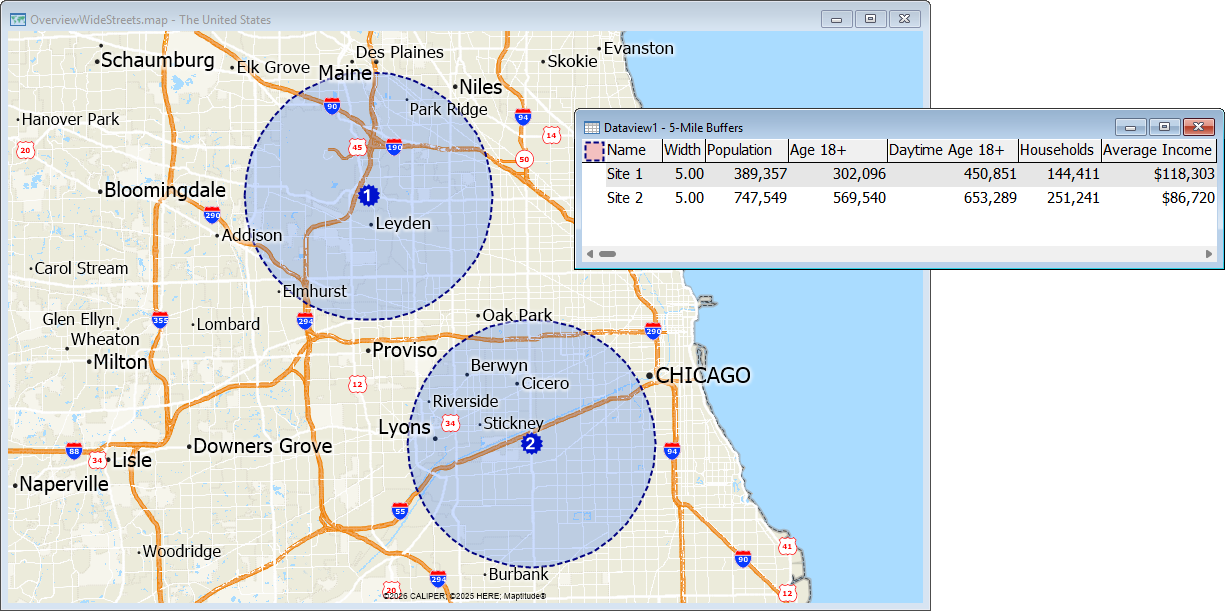Click the I-55 highway shield
The height and width of the screenshot is (611, 1225).
pos(400,511)
